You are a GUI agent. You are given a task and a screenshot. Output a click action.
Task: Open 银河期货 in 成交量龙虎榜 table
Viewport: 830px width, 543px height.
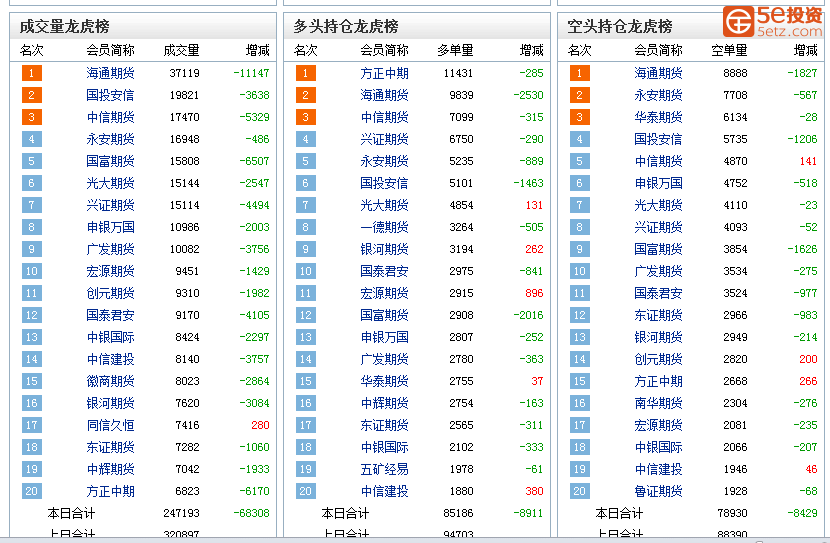pyautogui.click(x=110, y=403)
